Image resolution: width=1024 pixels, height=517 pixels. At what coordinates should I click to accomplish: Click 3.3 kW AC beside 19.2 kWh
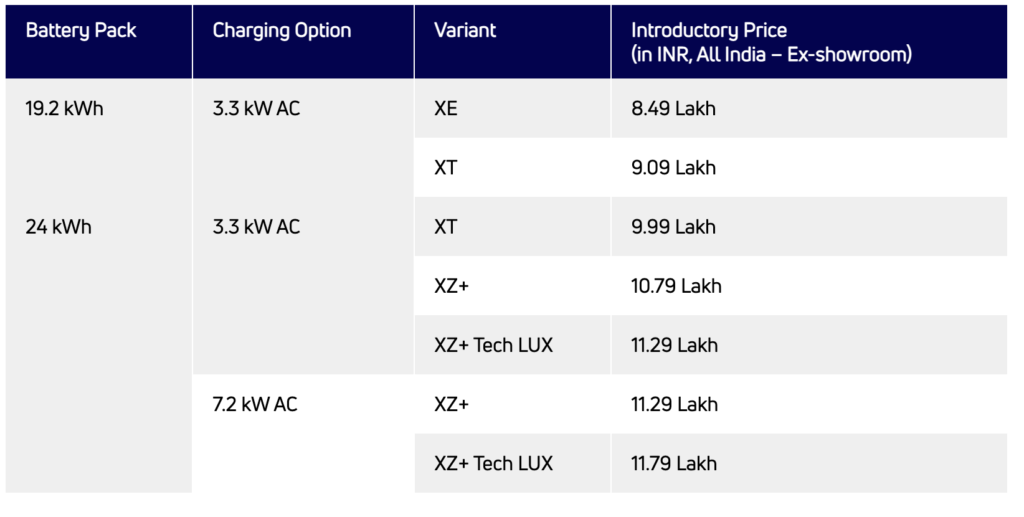tap(256, 109)
